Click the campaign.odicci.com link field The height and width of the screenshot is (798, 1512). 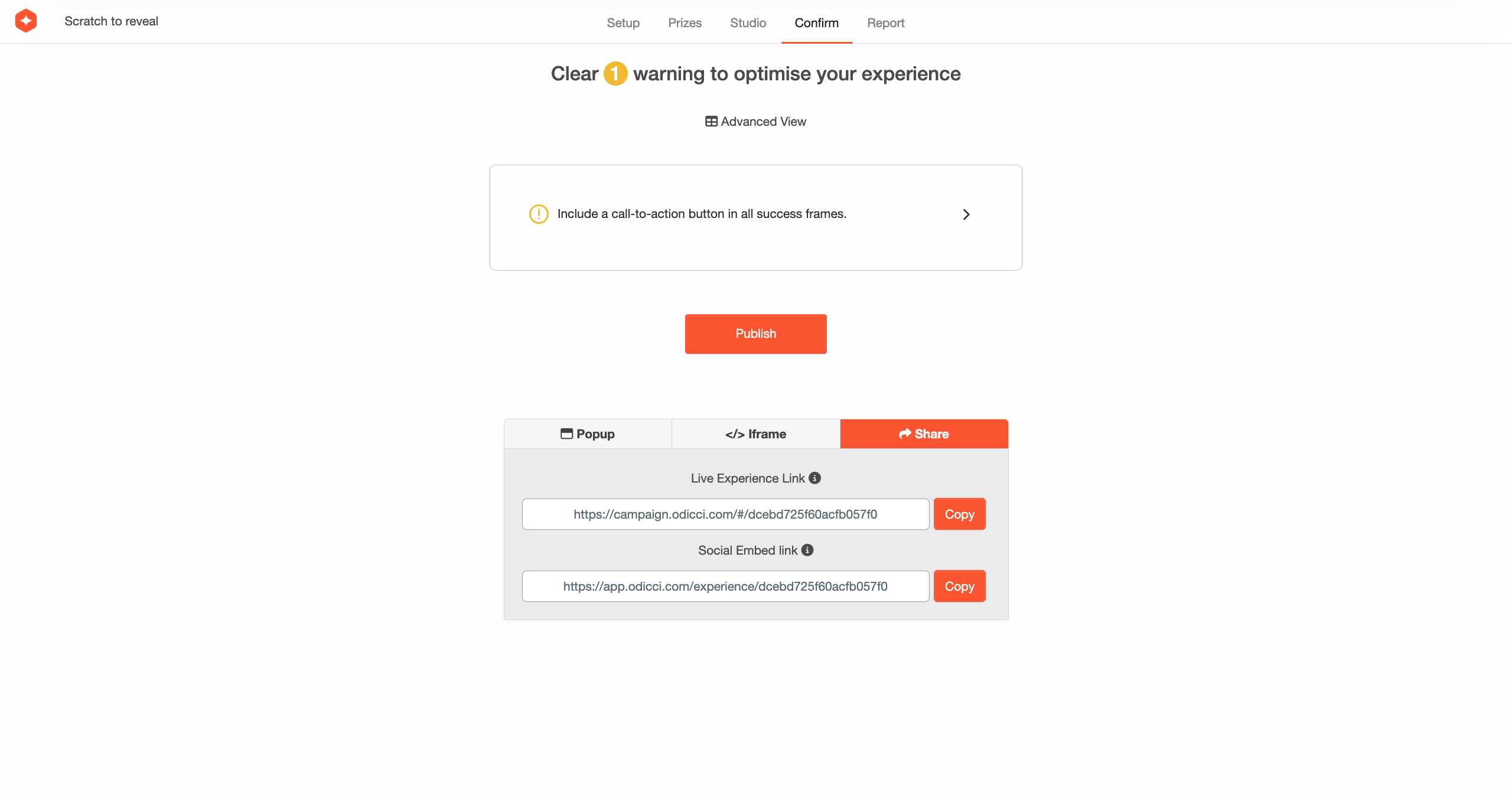725,514
